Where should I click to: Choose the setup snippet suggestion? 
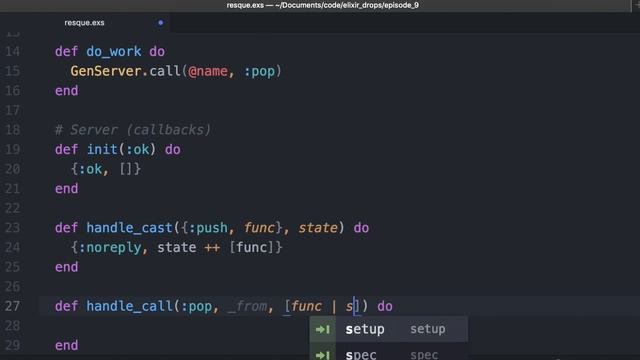click(x=389, y=329)
